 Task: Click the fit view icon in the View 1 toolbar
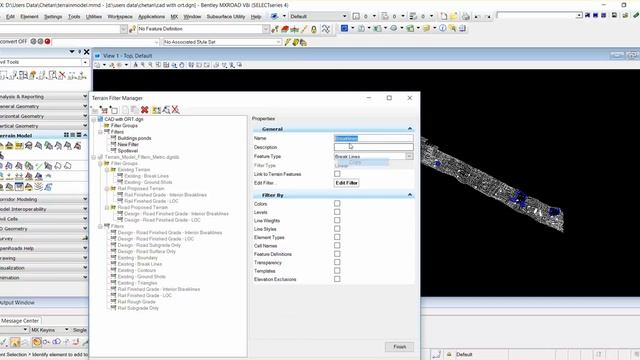pos(166,65)
